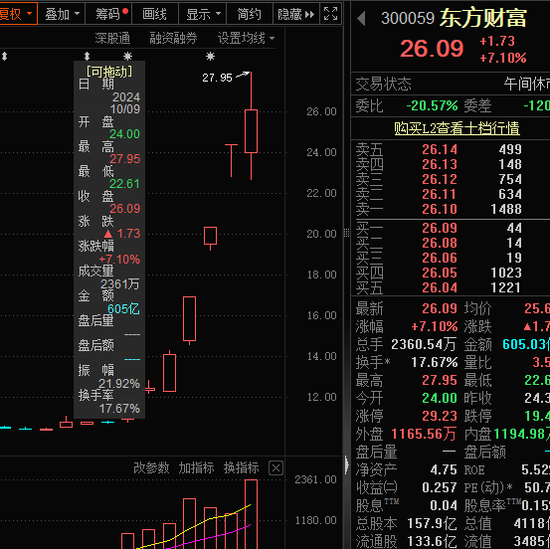Click the 27.95 high price label
This screenshot has width=550, height=549.
tap(217, 78)
